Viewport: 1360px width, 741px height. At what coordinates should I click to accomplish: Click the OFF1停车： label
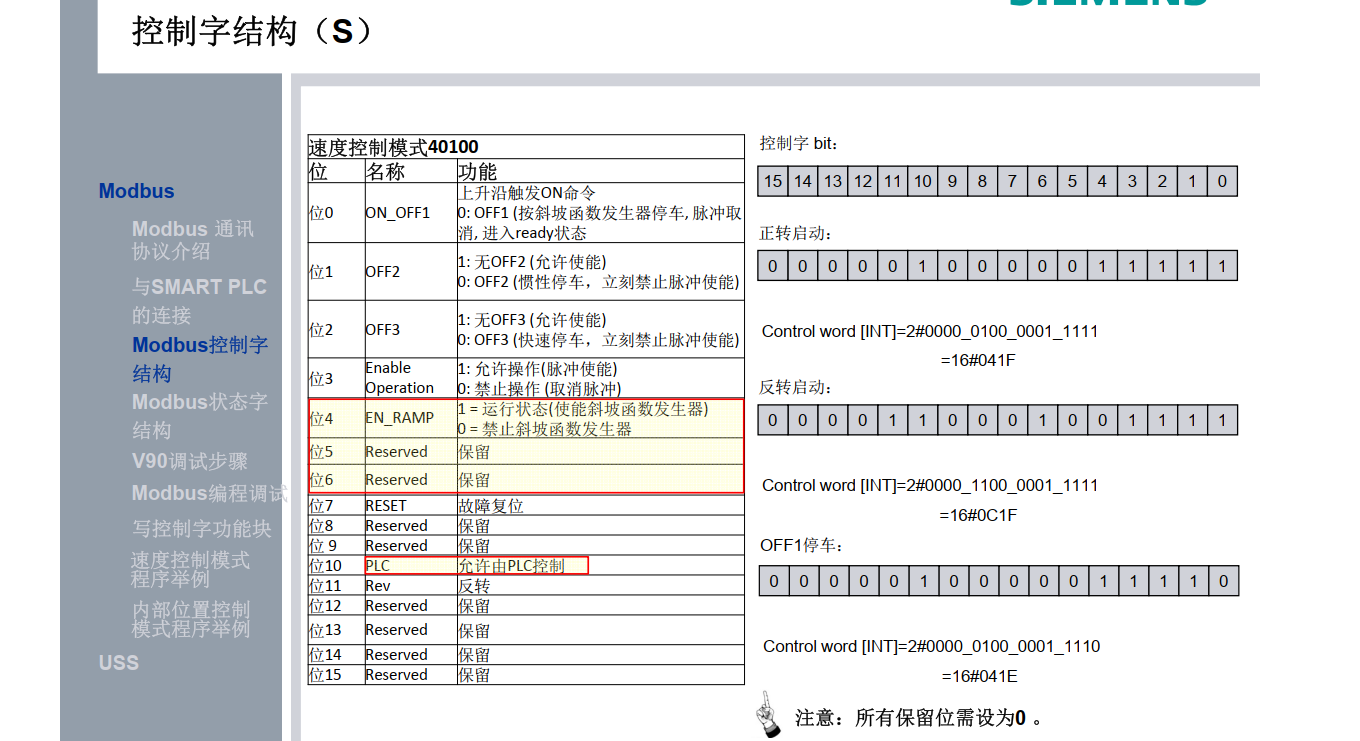coord(802,545)
